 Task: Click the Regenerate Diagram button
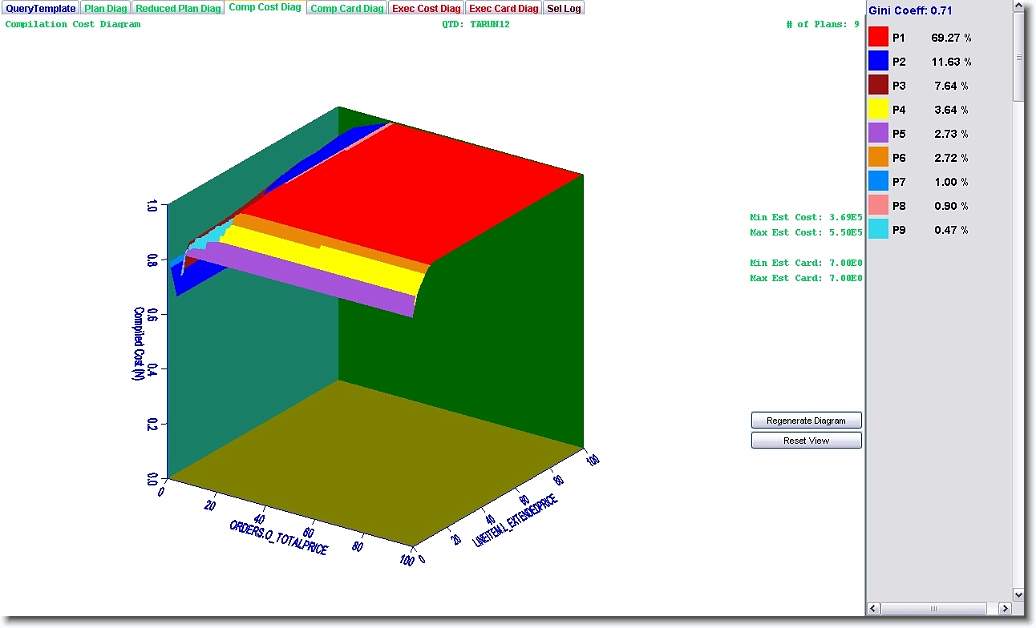click(x=806, y=421)
